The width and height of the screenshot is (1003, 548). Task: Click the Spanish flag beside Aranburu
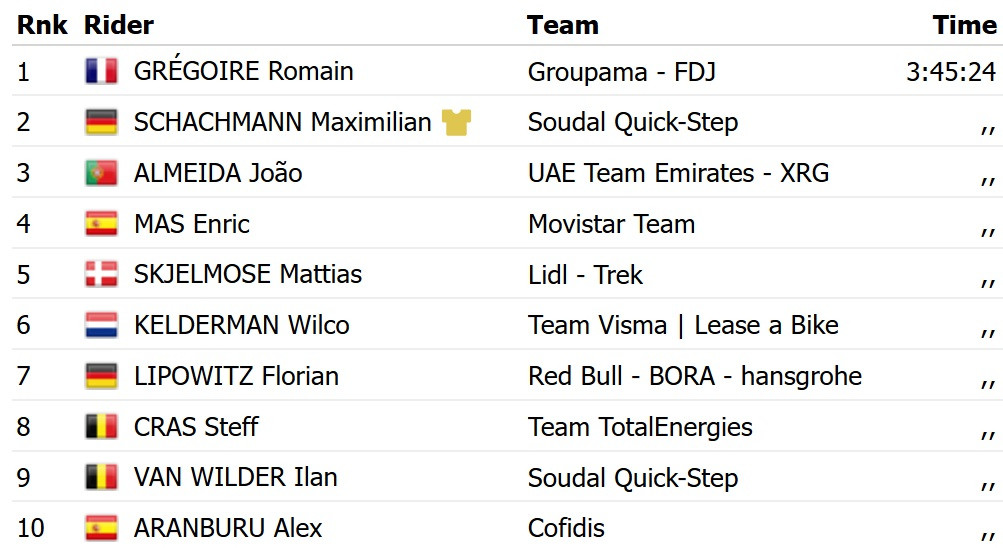[x=101, y=528]
